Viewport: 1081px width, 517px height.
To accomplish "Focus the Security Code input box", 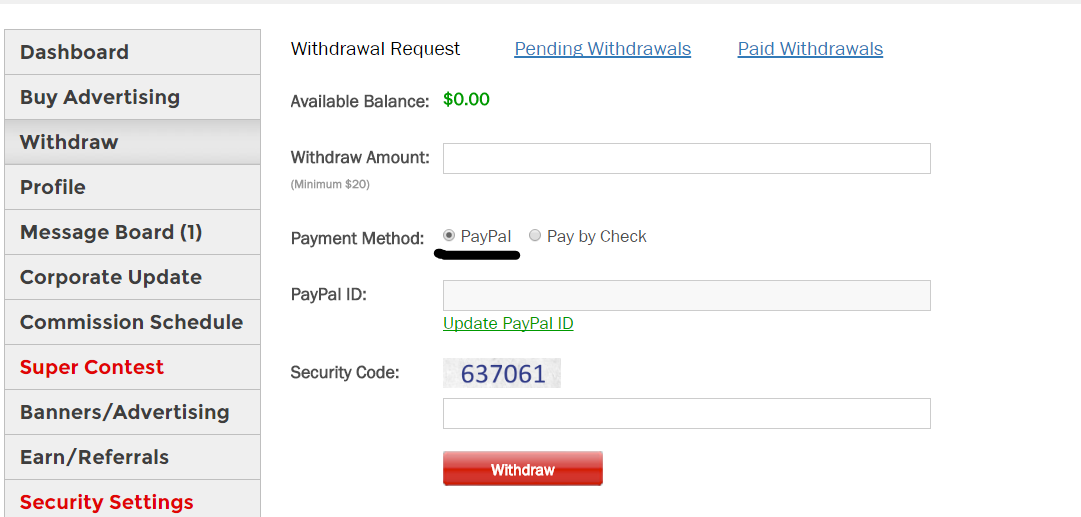I will click(x=686, y=413).
